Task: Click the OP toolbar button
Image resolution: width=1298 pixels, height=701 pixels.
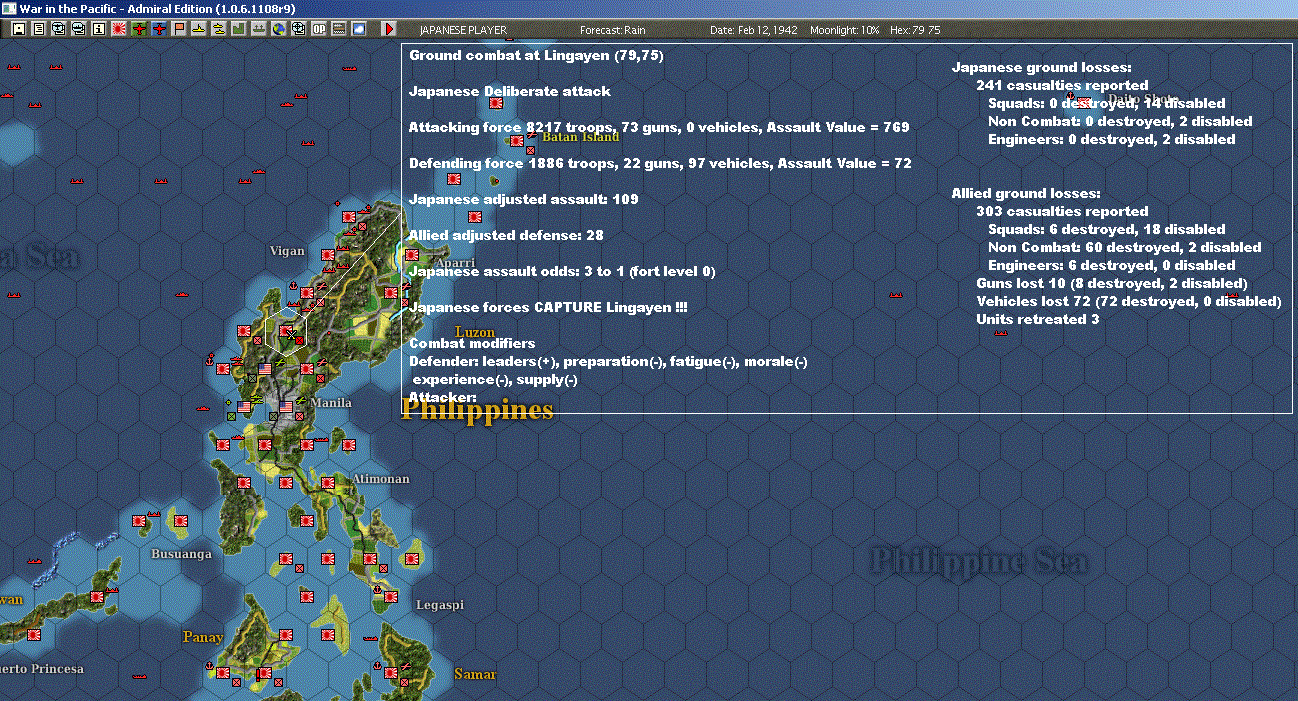Action: click(x=318, y=29)
